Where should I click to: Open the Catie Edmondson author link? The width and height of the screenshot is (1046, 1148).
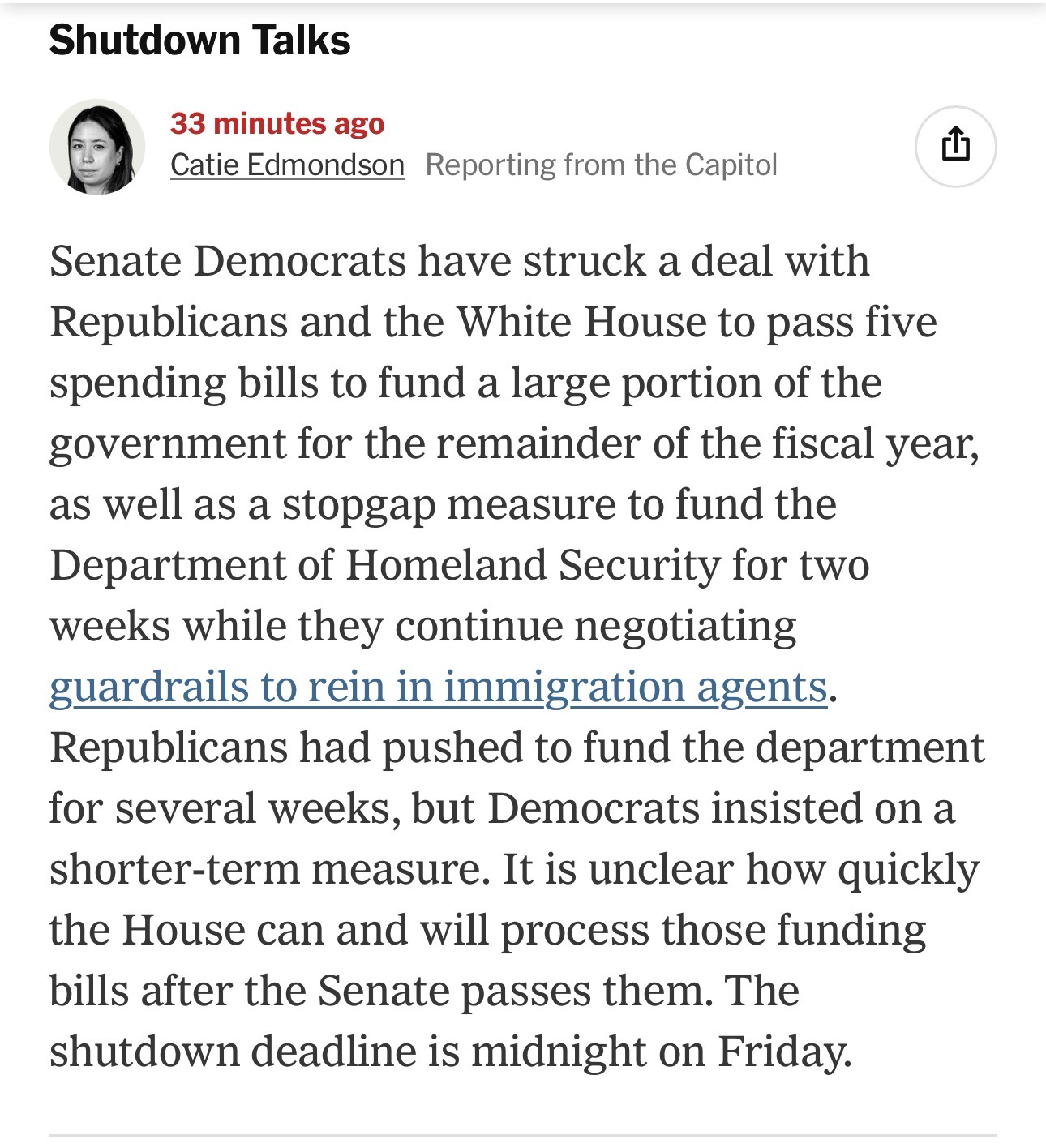tap(287, 165)
